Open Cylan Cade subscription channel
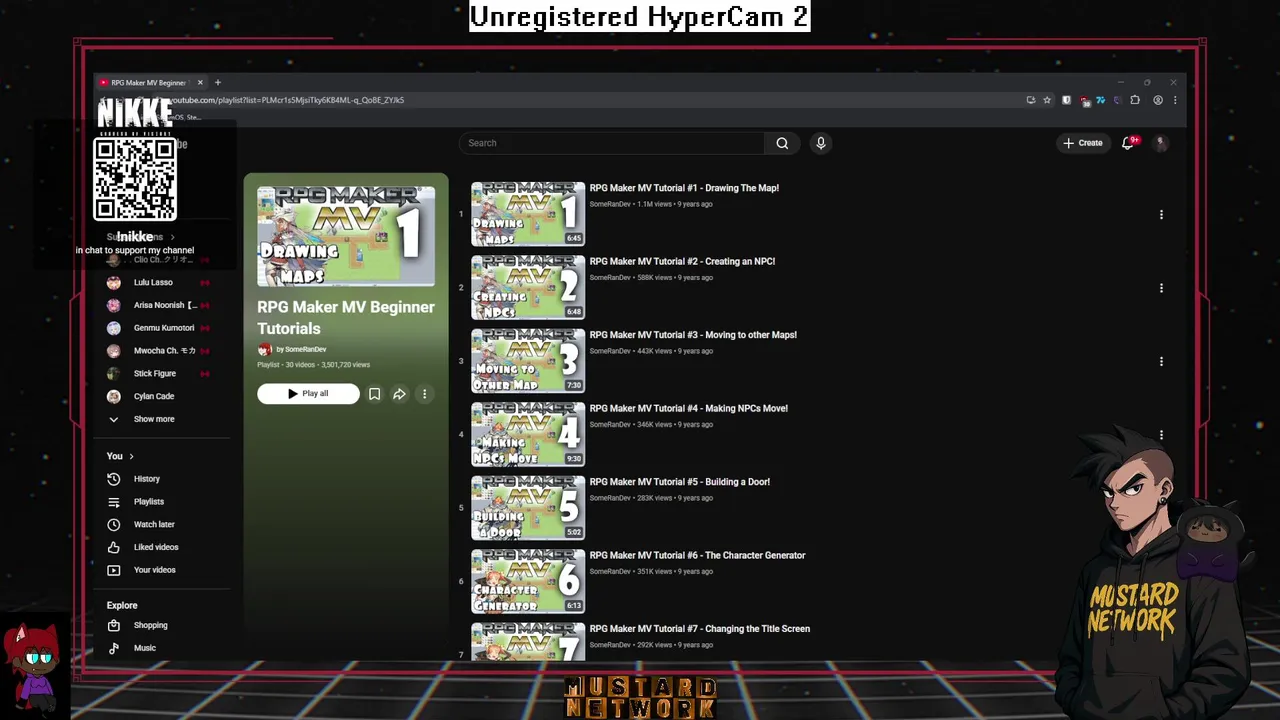The image size is (1280, 720). [x=154, y=396]
